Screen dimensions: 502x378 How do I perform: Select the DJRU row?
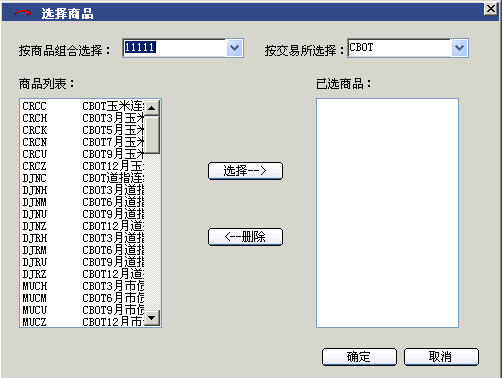click(82, 262)
